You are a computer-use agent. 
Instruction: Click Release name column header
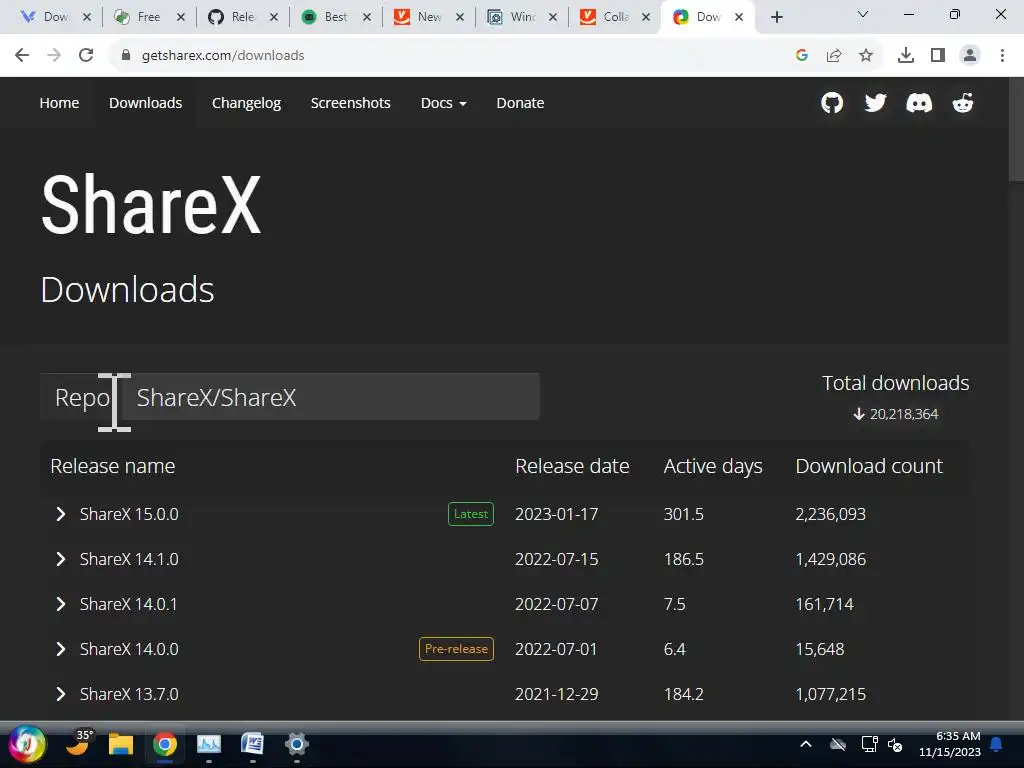(112, 466)
